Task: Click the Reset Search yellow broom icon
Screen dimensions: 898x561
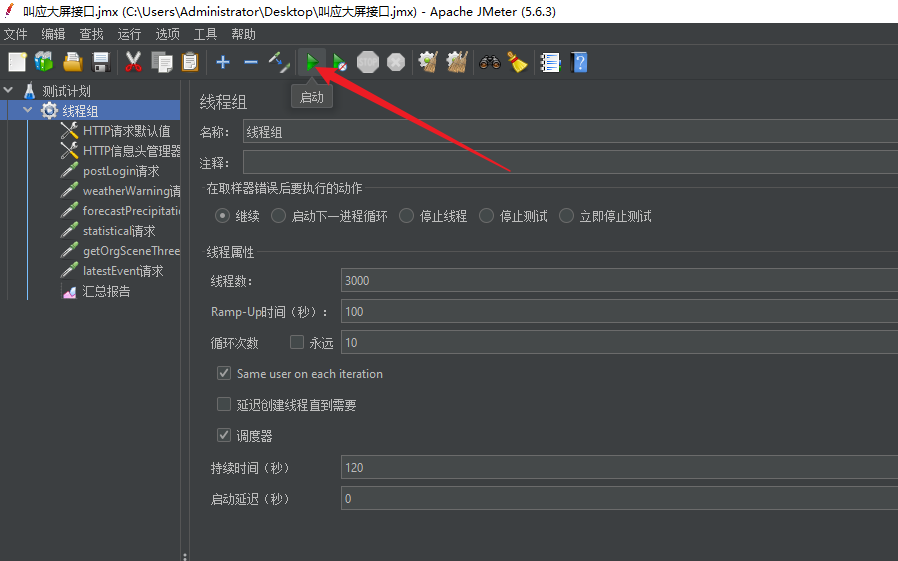Action: [x=518, y=62]
